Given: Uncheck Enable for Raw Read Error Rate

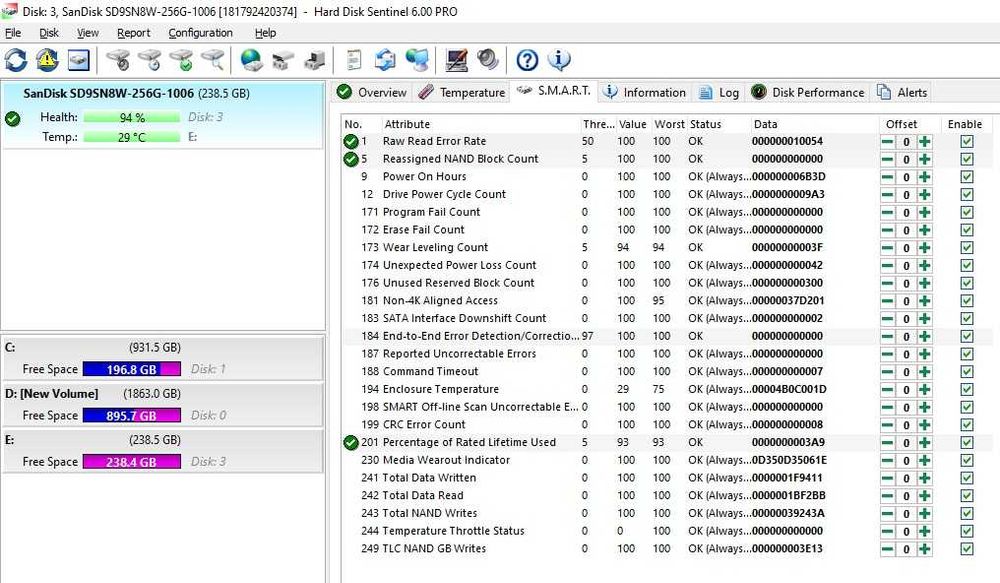Looking at the screenshot, I should pyautogui.click(x=967, y=142).
